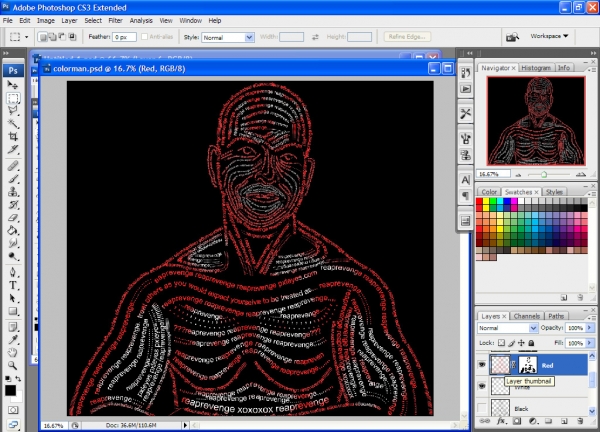Hide the White layer beneath Red
600x432 pixels.
[x=482, y=386]
